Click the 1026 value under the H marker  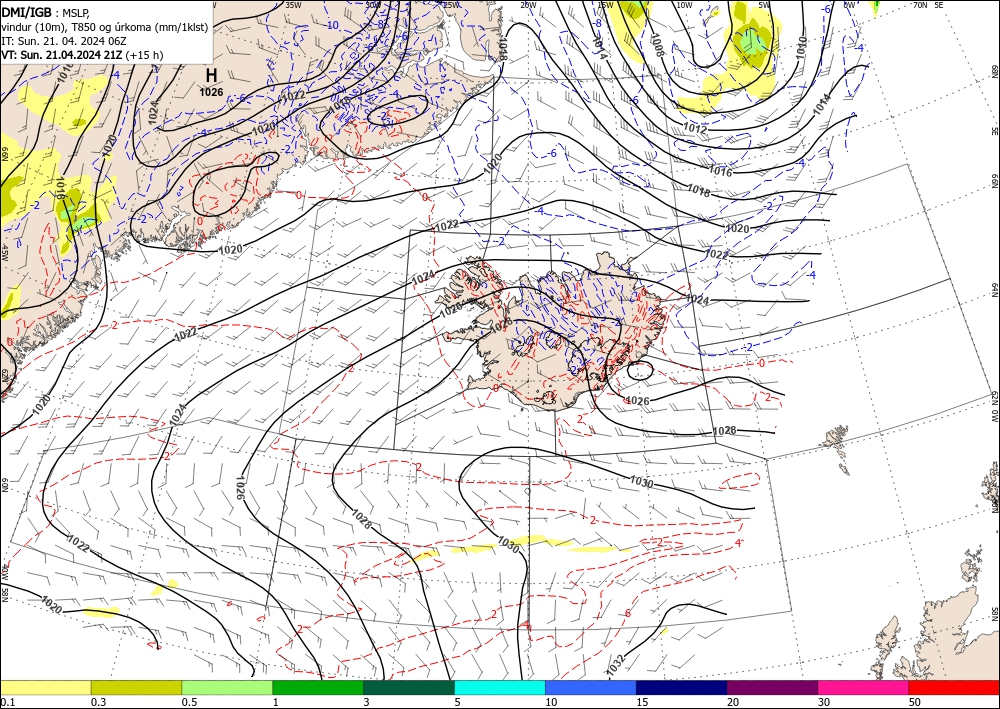tap(211, 92)
